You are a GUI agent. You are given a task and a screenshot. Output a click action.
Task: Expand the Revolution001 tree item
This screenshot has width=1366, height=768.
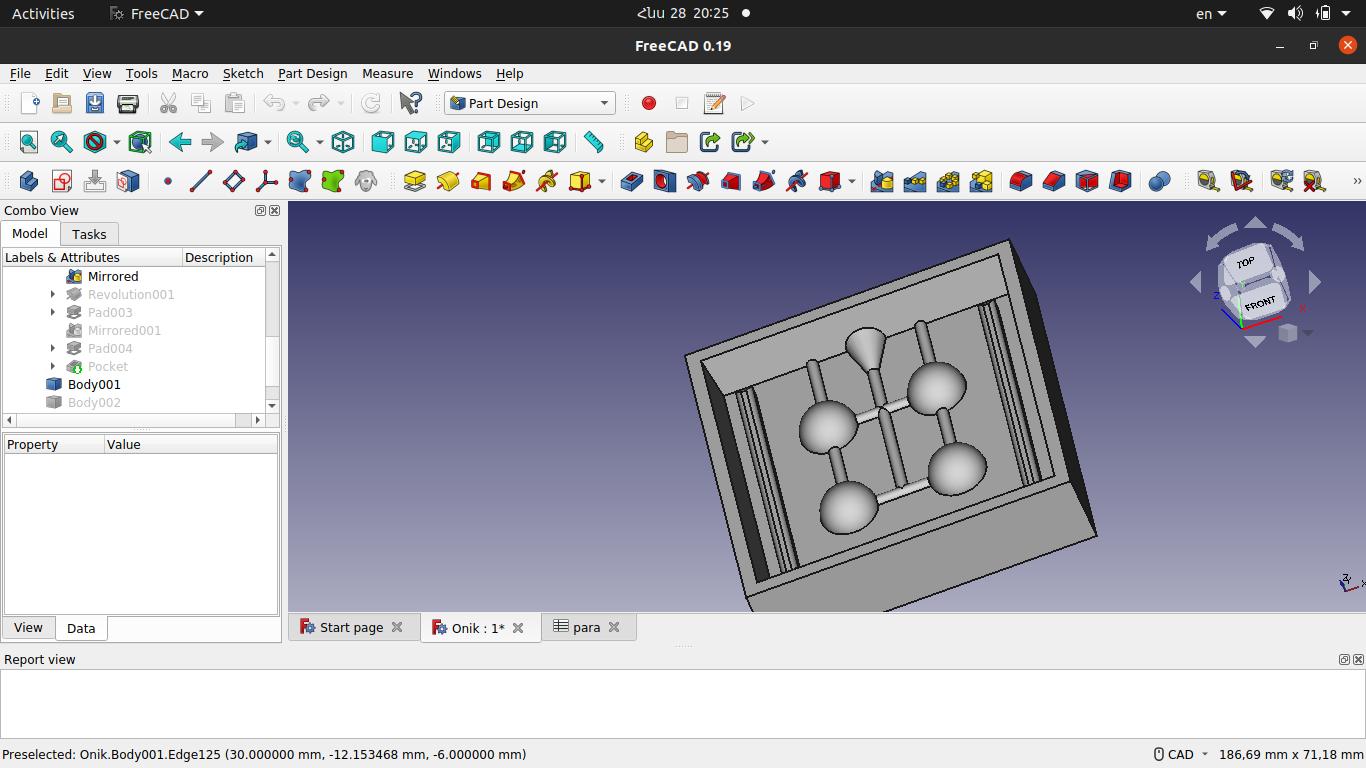[x=53, y=294]
